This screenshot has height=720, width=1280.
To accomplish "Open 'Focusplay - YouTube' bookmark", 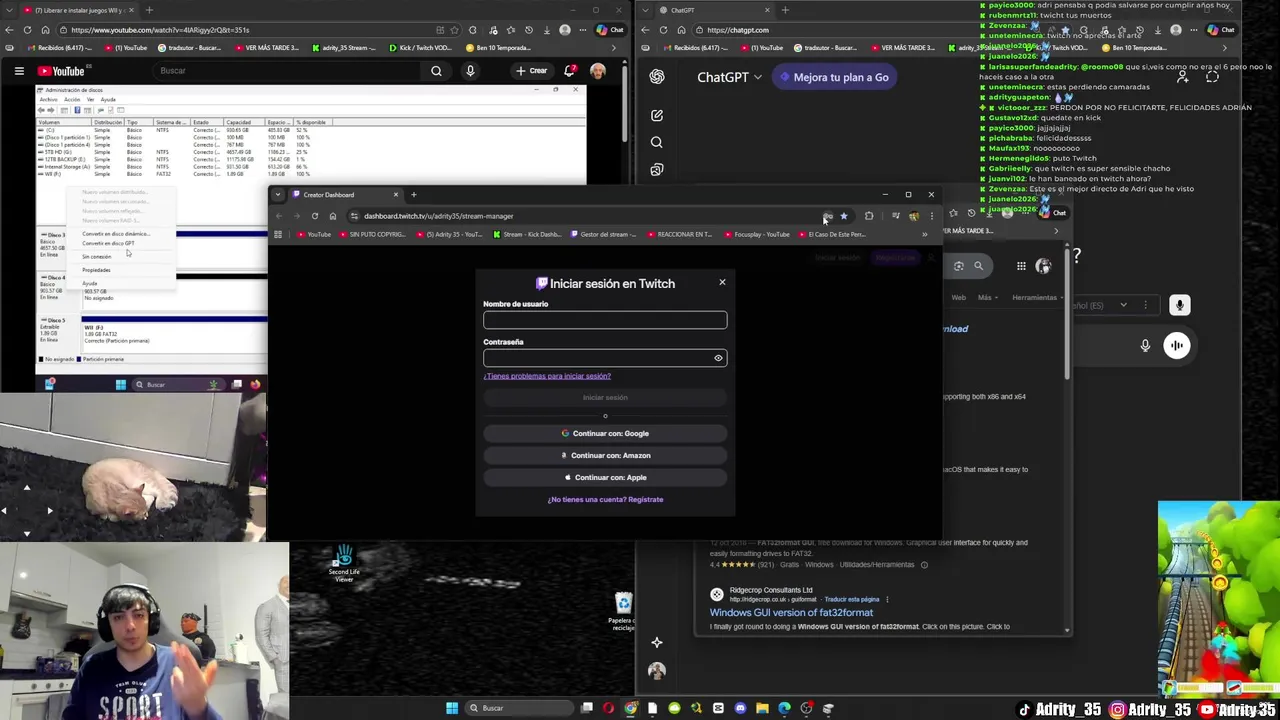I will 757,234.
